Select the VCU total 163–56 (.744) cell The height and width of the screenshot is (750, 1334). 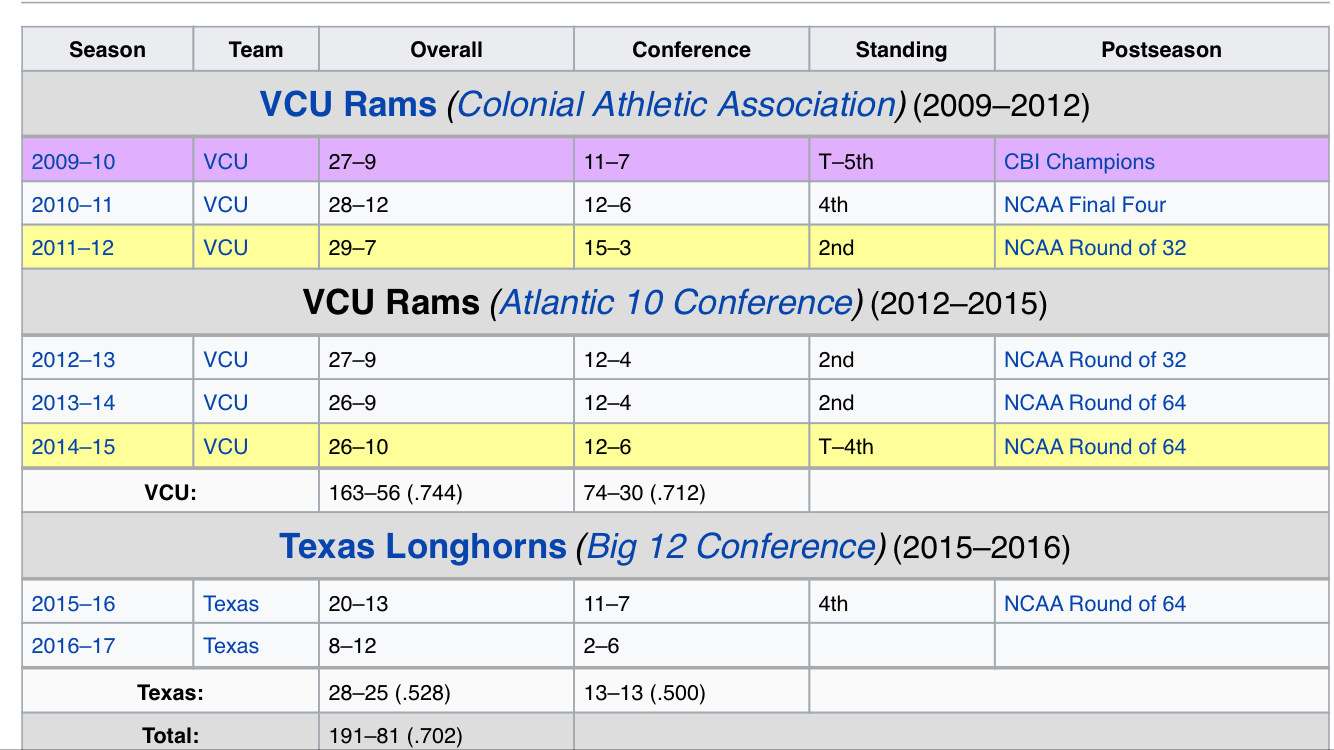[447, 492]
